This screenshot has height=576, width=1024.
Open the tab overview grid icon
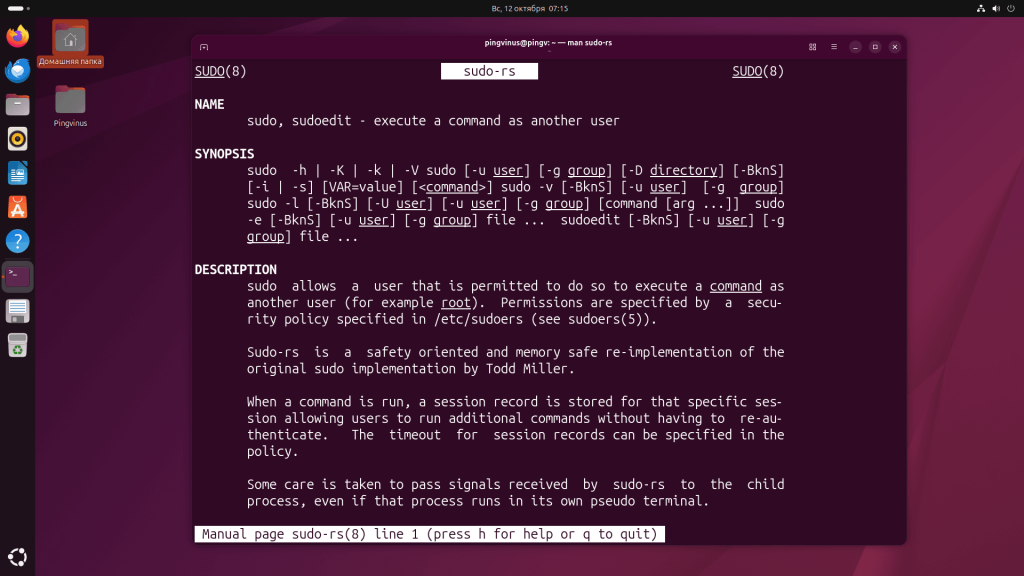(x=811, y=46)
